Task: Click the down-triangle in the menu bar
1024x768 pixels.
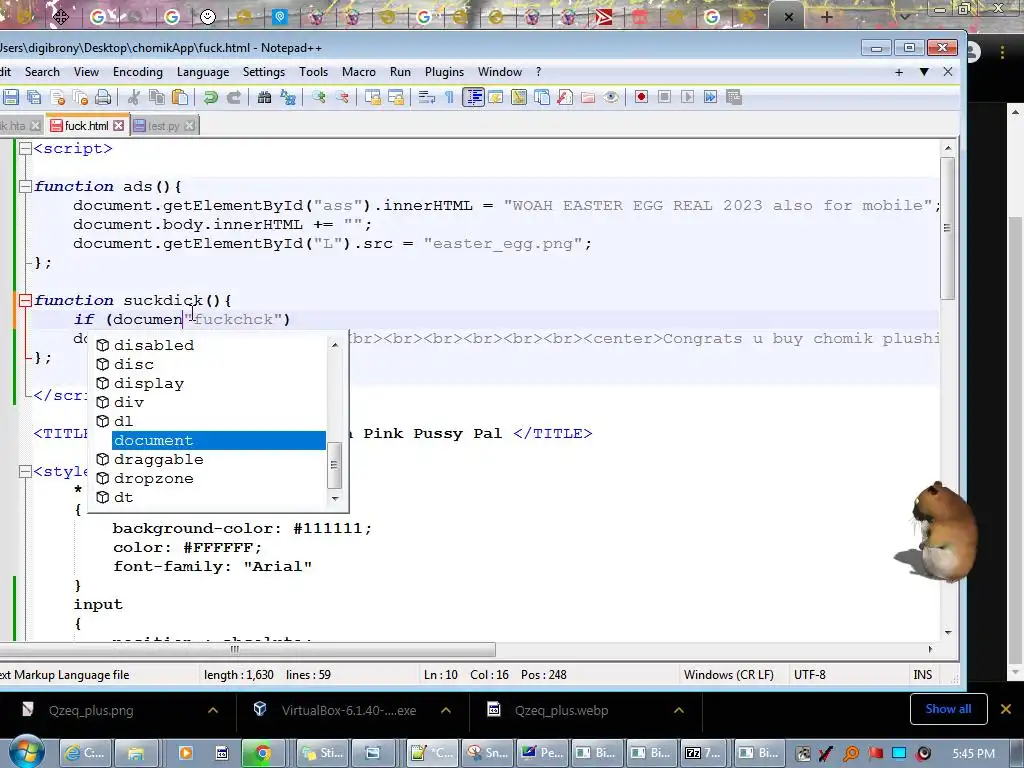Action: click(x=924, y=72)
